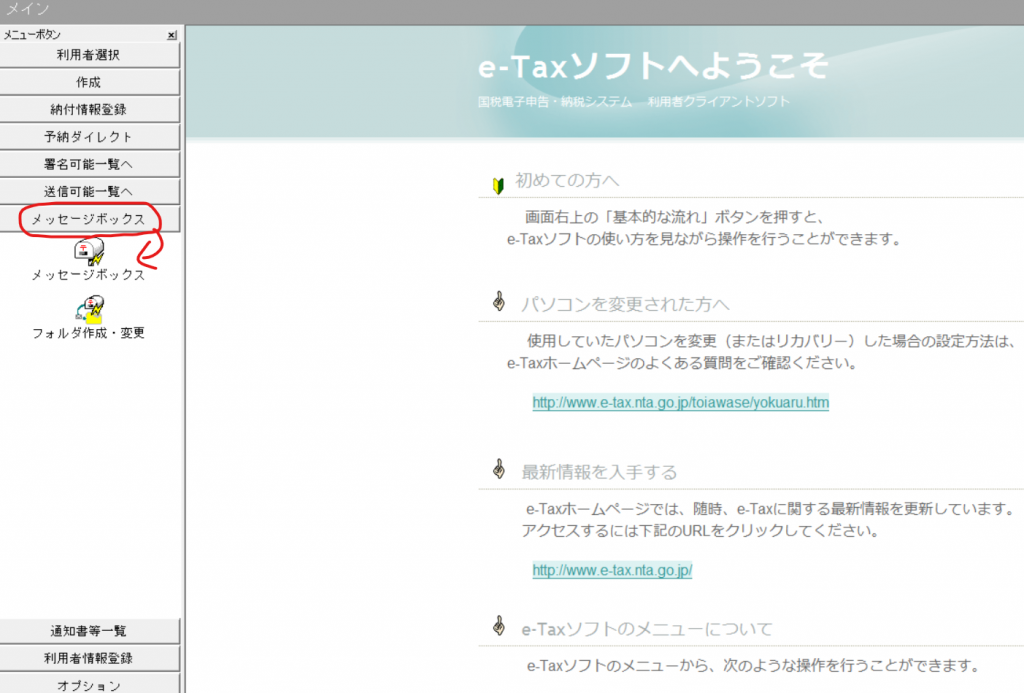This screenshot has height=693, width=1024.
Task: Open the 通知書等一覧 menu button
Action: 89,631
